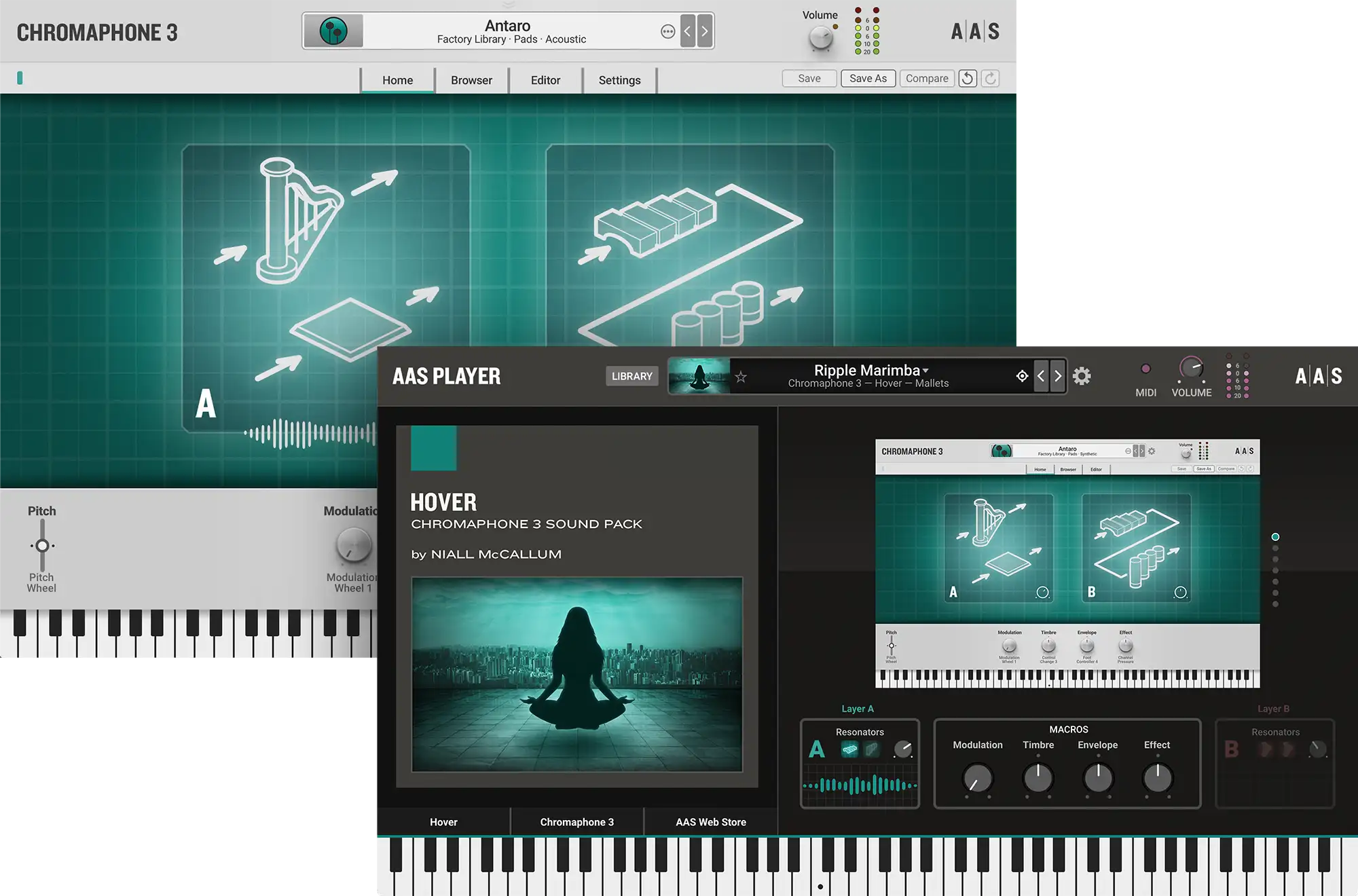Image resolution: width=1358 pixels, height=896 pixels.
Task: Click the teal bar resonator icon in Layer A
Action: pos(849,749)
